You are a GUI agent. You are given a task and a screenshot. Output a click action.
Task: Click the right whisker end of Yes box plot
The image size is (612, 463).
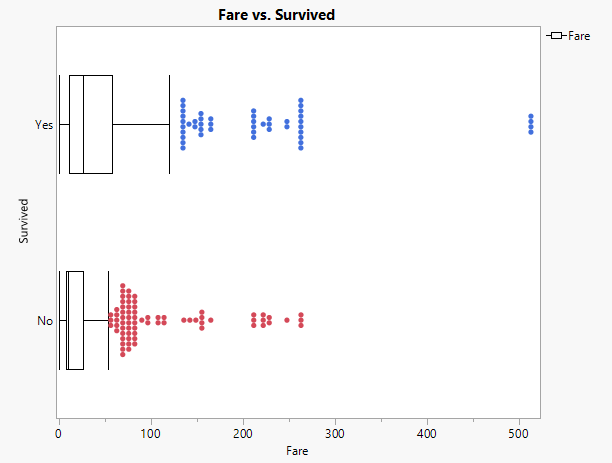pos(169,125)
